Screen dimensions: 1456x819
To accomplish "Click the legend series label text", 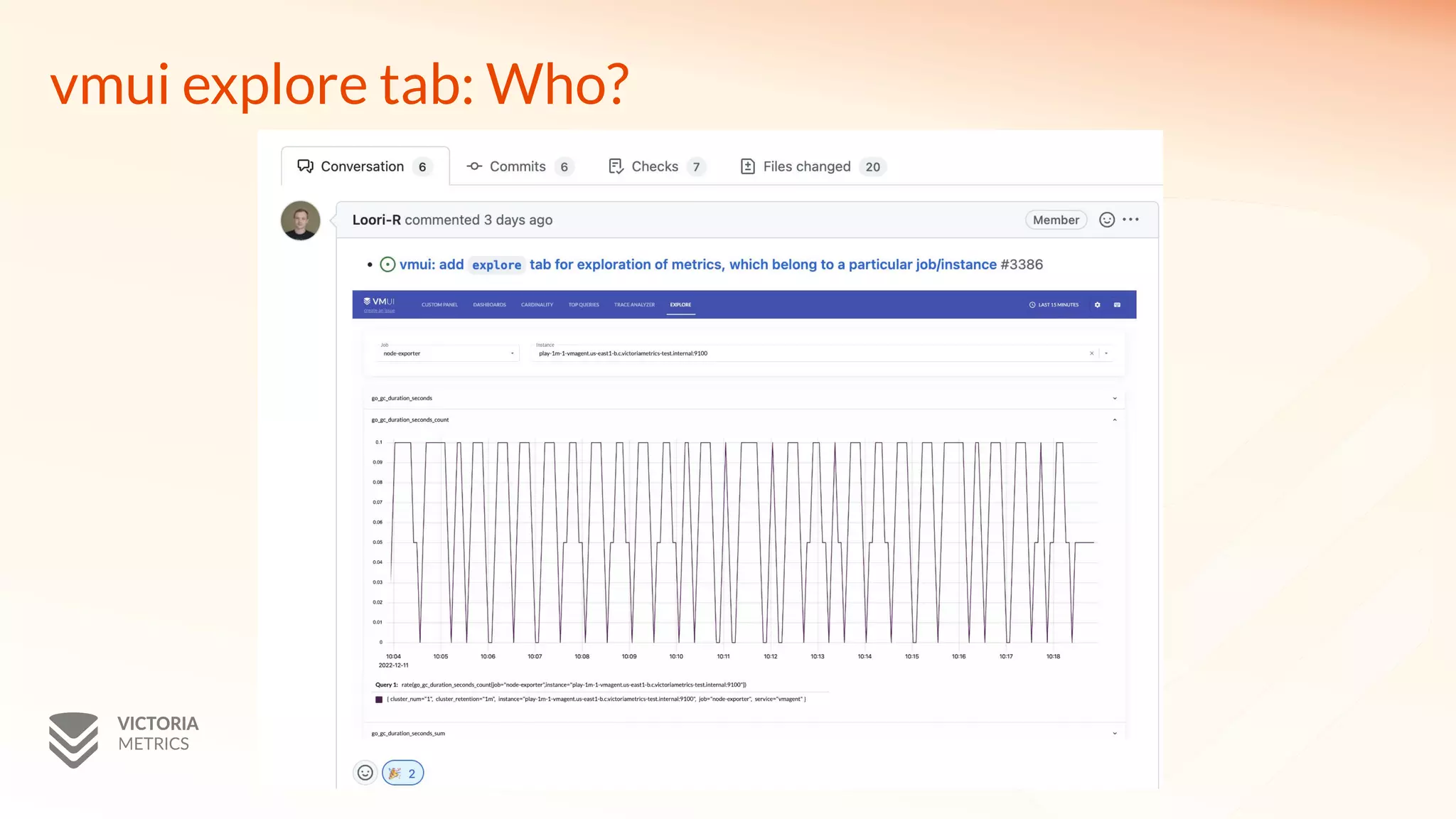I will pos(596,700).
